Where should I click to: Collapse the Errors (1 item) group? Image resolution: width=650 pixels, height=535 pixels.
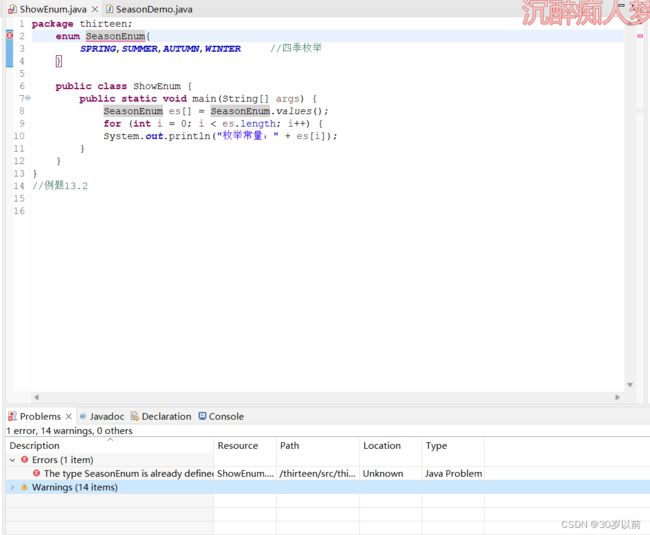pos(12,460)
